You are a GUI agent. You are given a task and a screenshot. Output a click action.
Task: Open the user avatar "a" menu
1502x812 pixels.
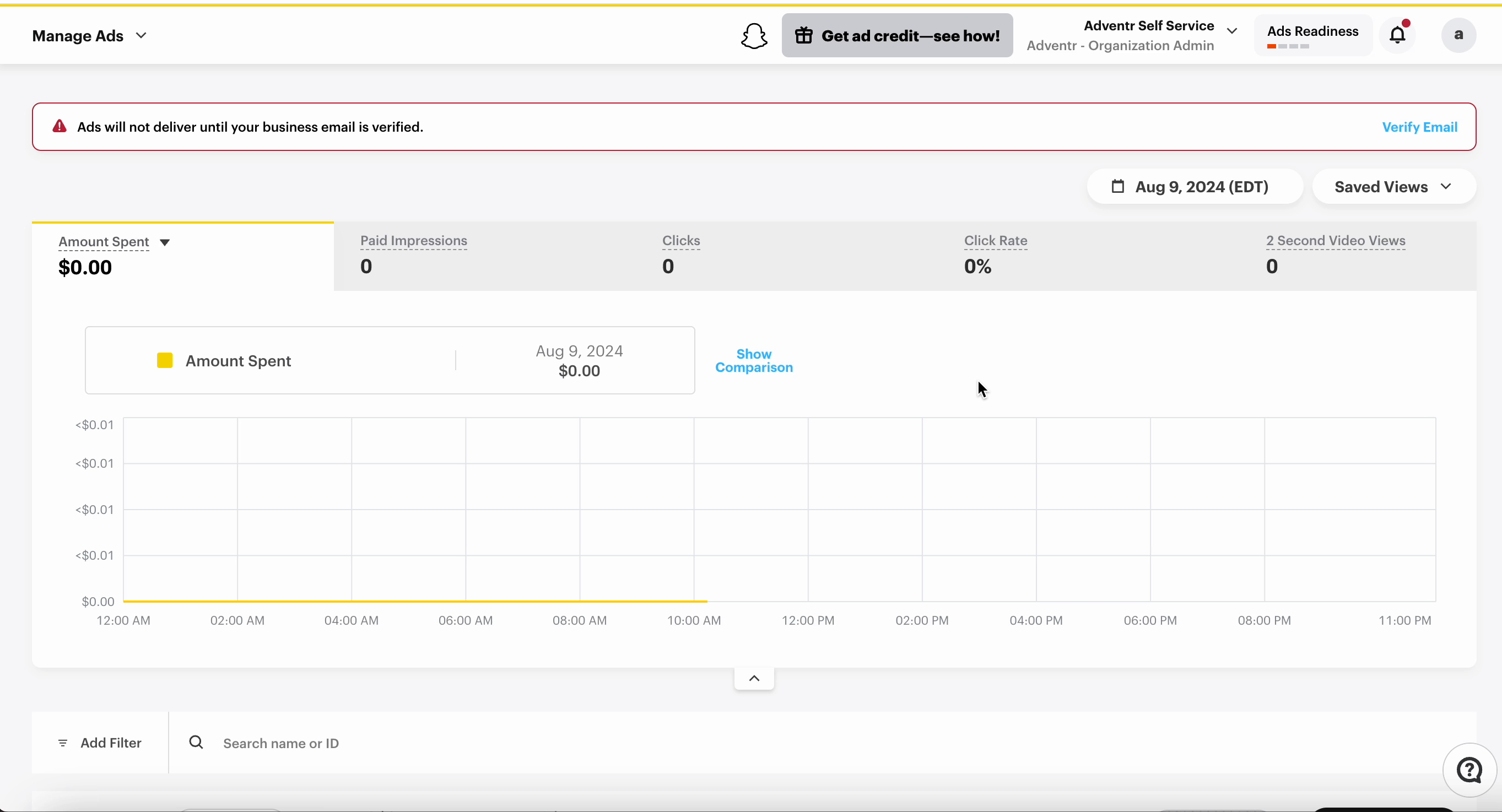[1459, 35]
